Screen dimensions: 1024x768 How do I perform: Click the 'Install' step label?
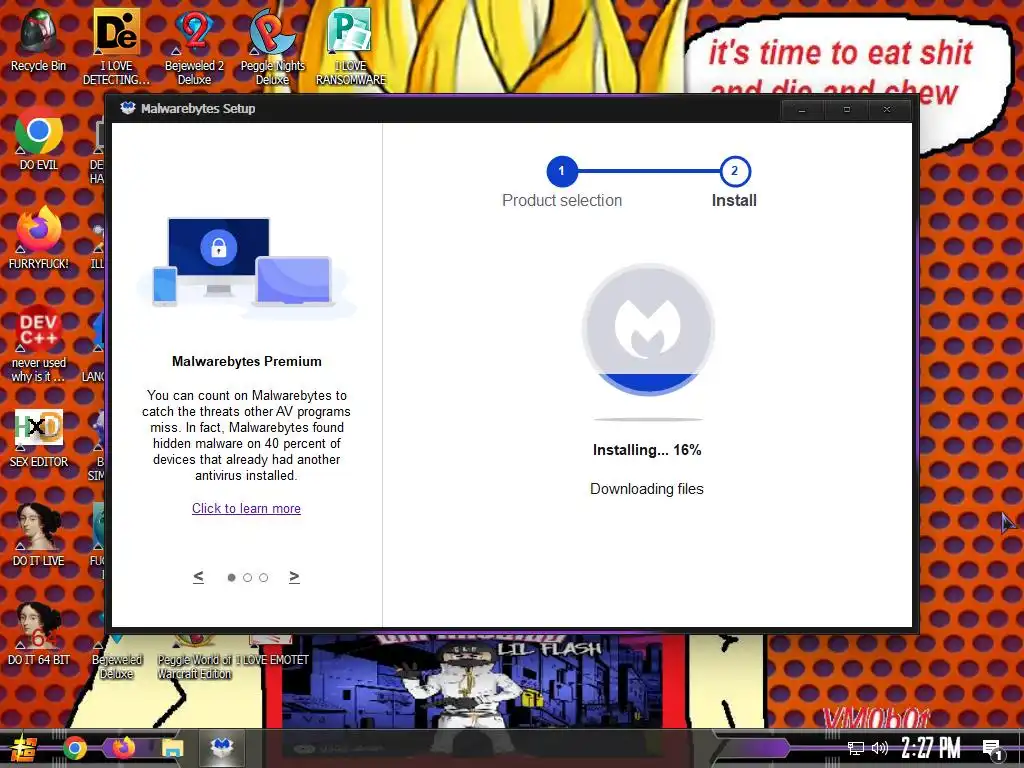click(x=734, y=200)
